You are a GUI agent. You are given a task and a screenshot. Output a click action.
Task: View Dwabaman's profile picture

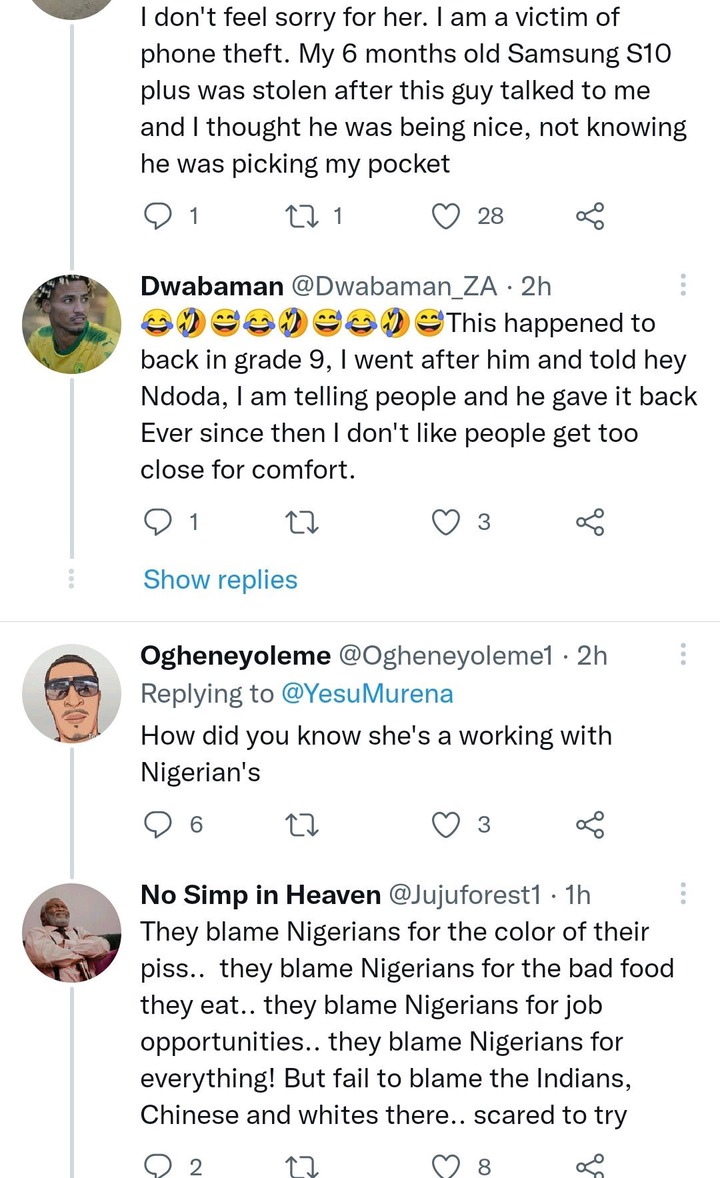71,323
